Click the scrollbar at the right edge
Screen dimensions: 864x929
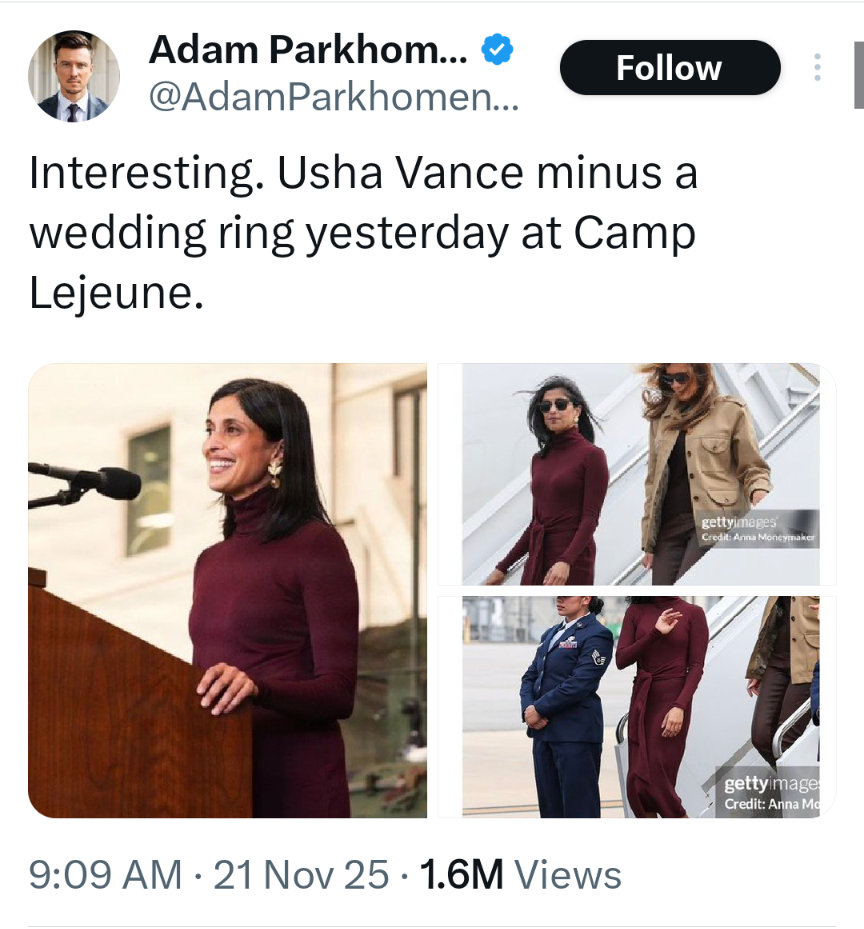(858, 75)
